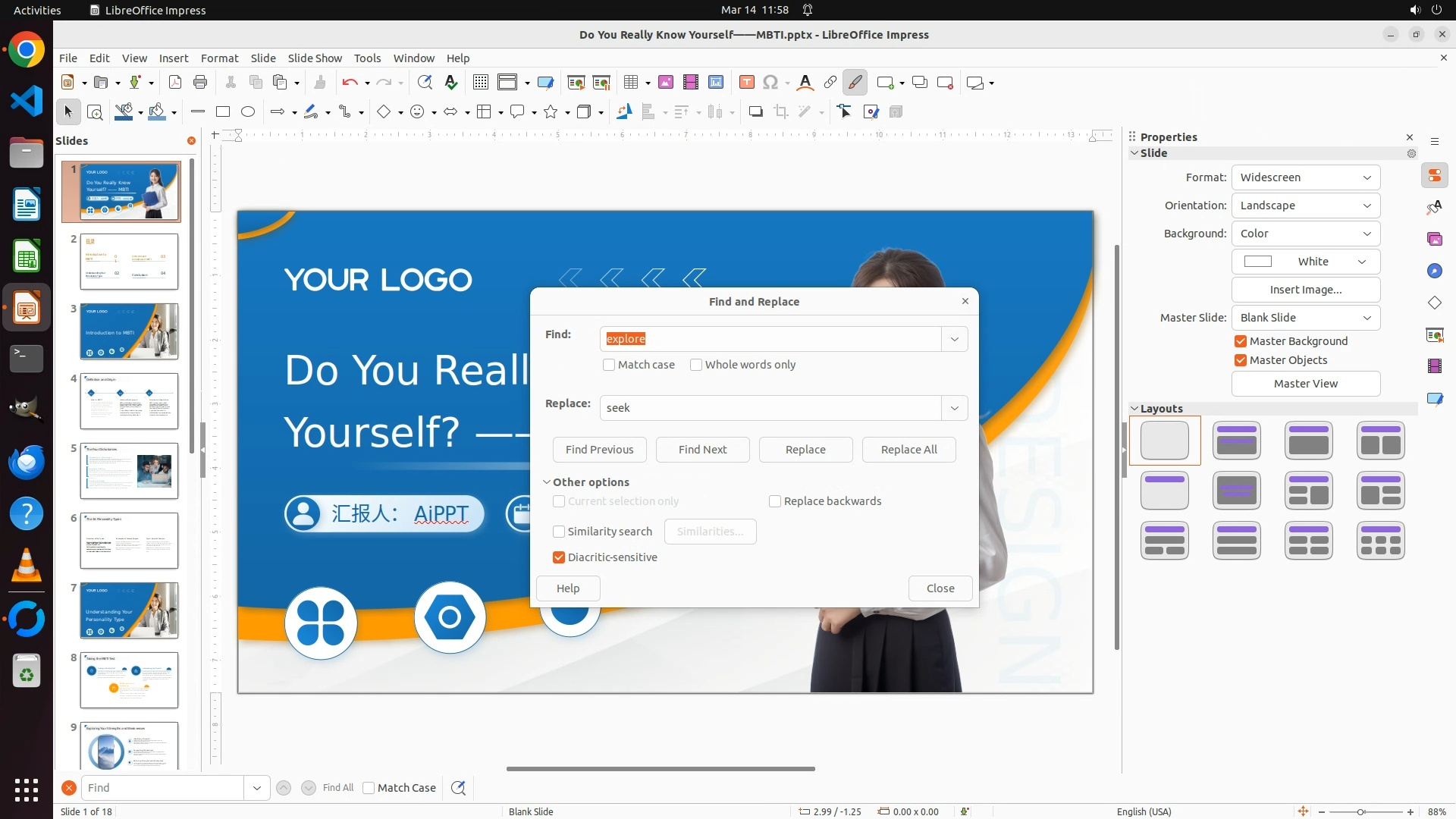Open the Format menu
This screenshot has width=1456, height=819.
[219, 58]
